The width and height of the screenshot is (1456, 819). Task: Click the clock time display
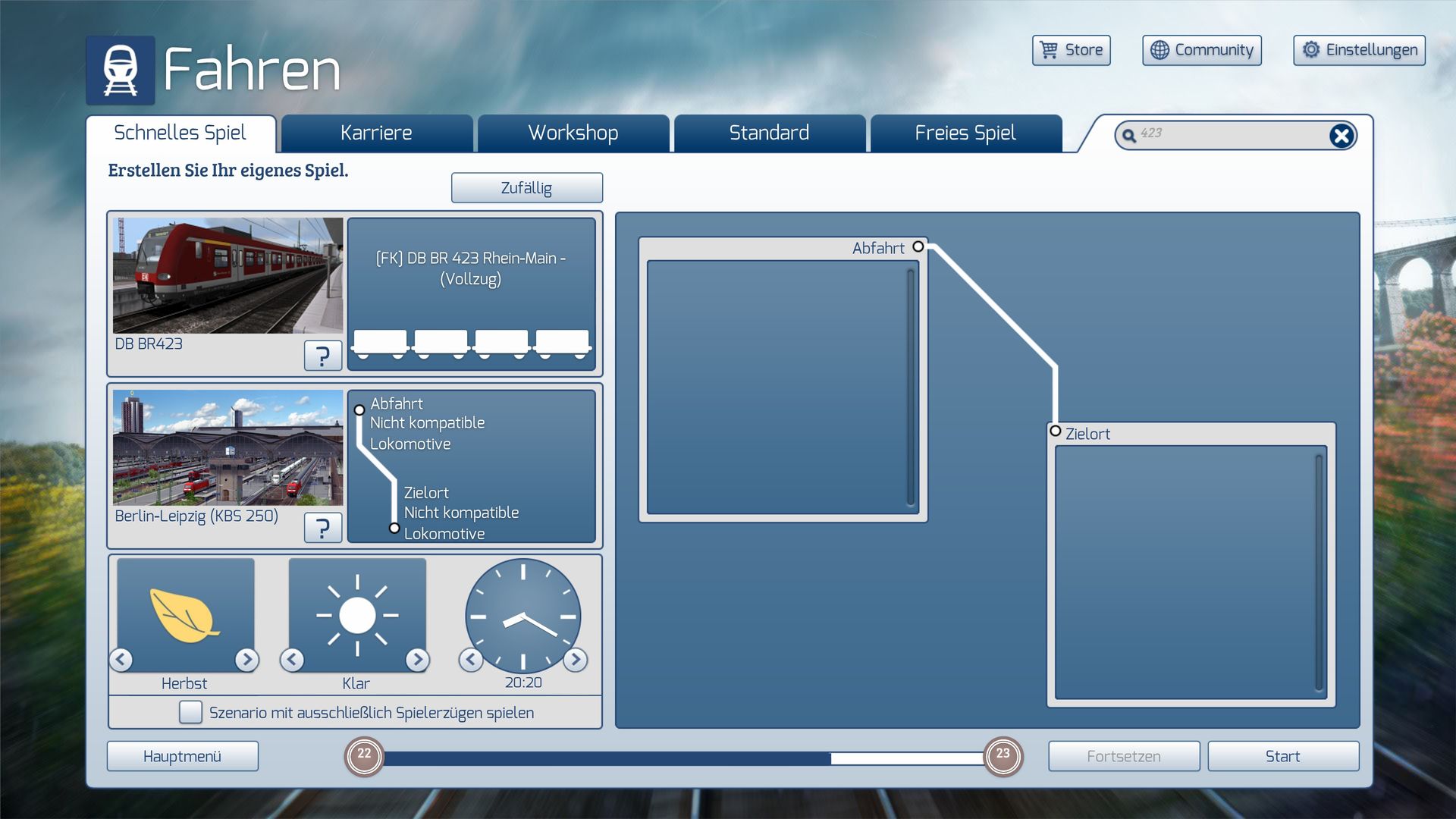(x=522, y=617)
